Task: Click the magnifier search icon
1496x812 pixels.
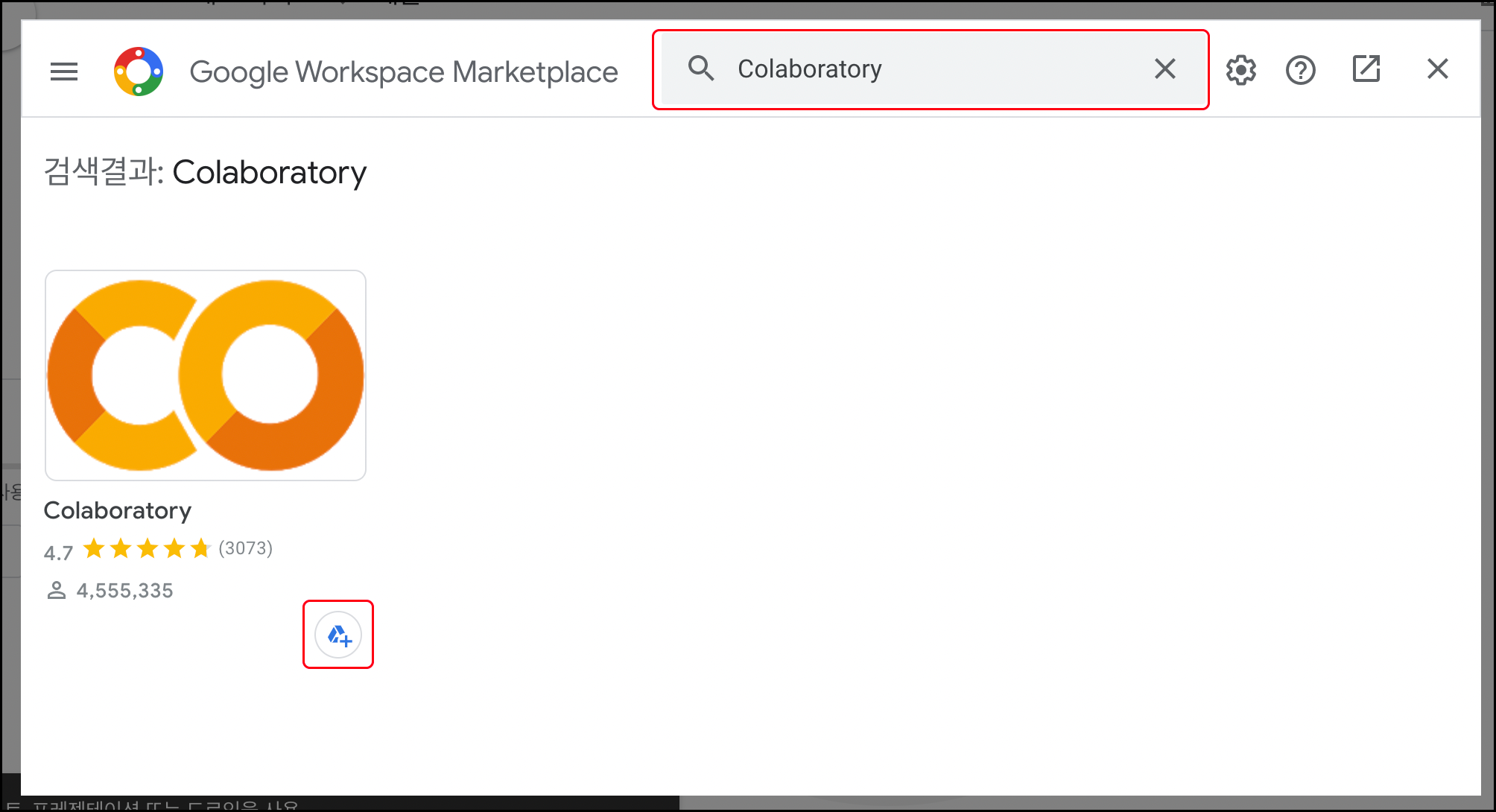Action: point(700,69)
